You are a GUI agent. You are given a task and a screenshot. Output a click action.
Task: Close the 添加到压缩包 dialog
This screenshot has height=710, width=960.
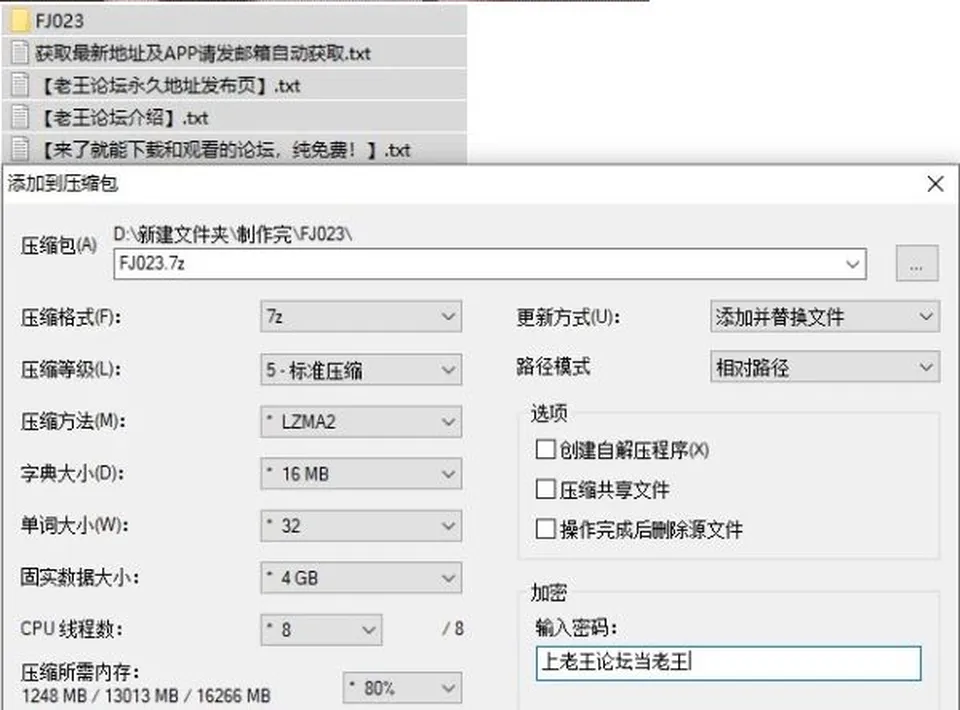coord(935,184)
